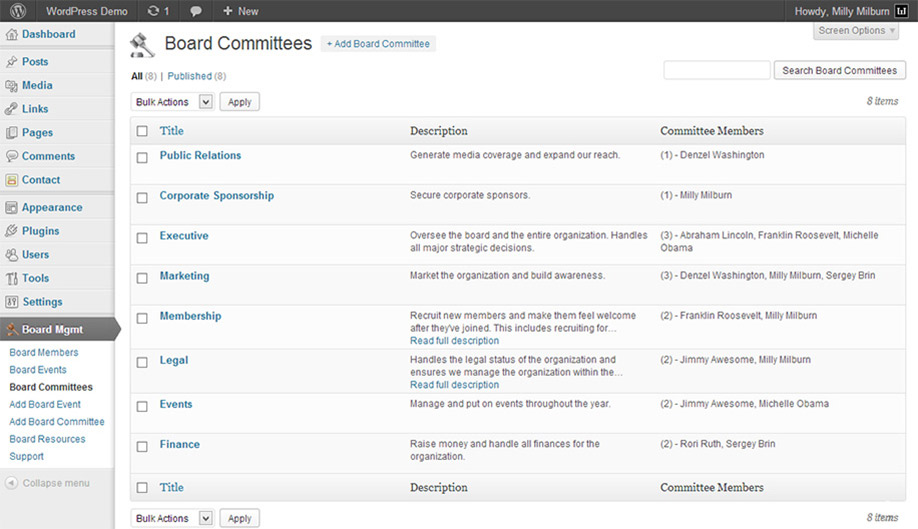Click the Dashboard home icon
The height and width of the screenshot is (529, 918).
tap(12, 34)
